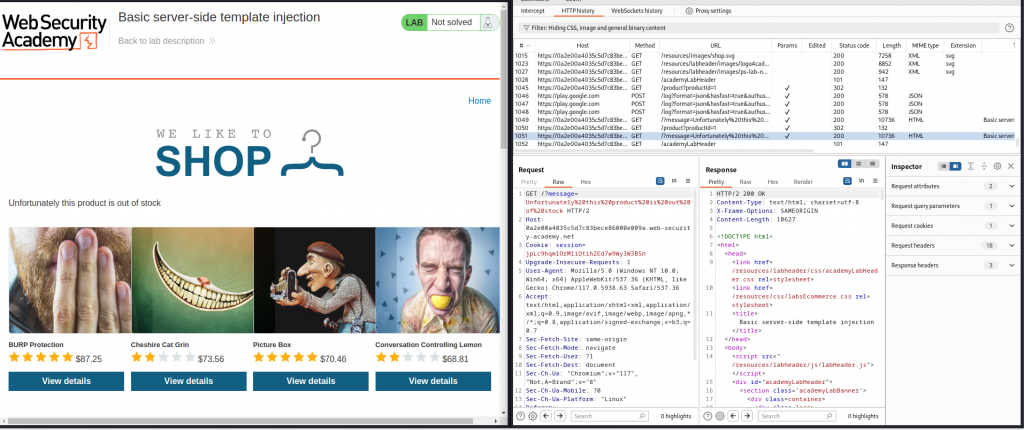The height and width of the screenshot is (430, 1024).
Task: Click the Response pane help icon at bottom
Action: (707, 416)
